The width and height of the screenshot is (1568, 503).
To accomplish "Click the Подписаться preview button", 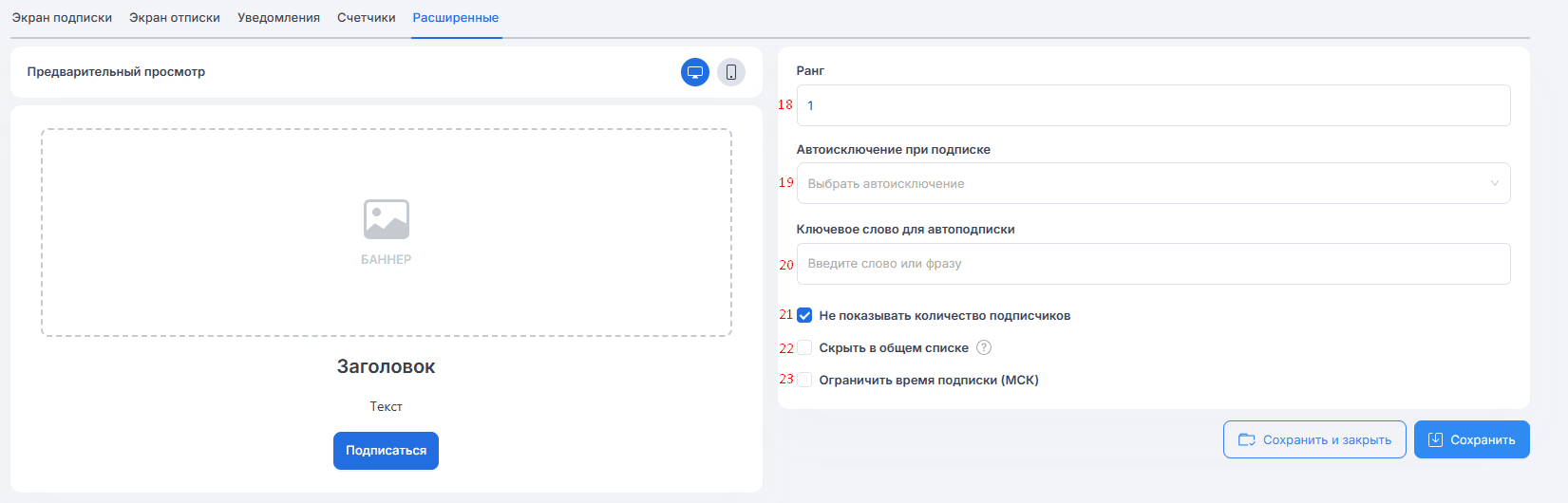I will (x=386, y=451).
